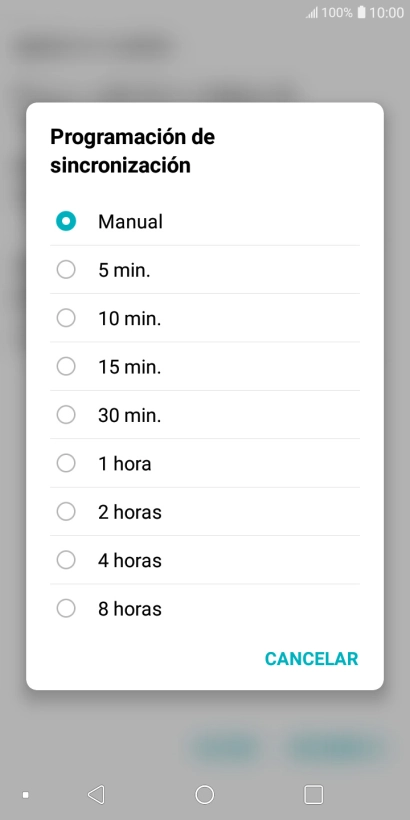Tap the 'Programación de sincronización' dialog title
The width and height of the screenshot is (410, 820).
point(132,151)
